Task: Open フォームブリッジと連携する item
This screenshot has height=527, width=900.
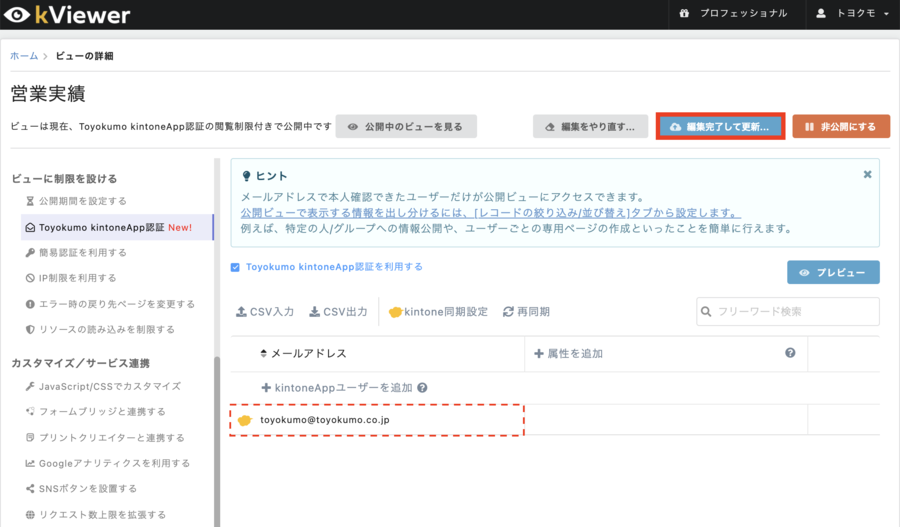Action: [102, 412]
